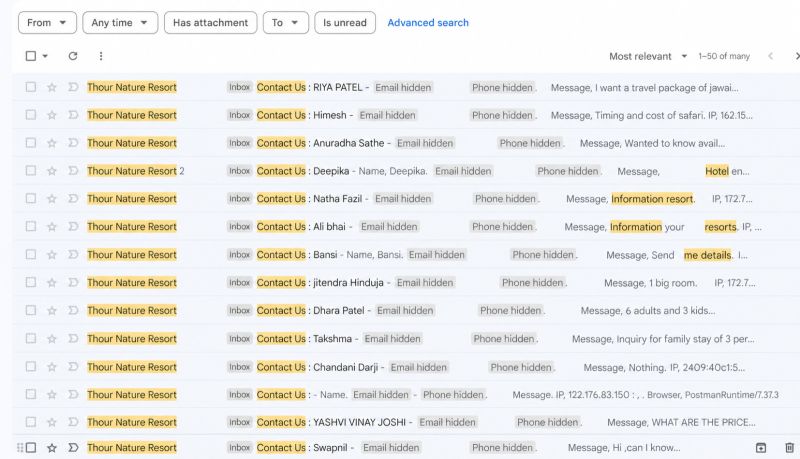The image size is (800, 459).
Task: Mark the YASHVI VINAY JOSHI email as important
Action: coord(73,422)
